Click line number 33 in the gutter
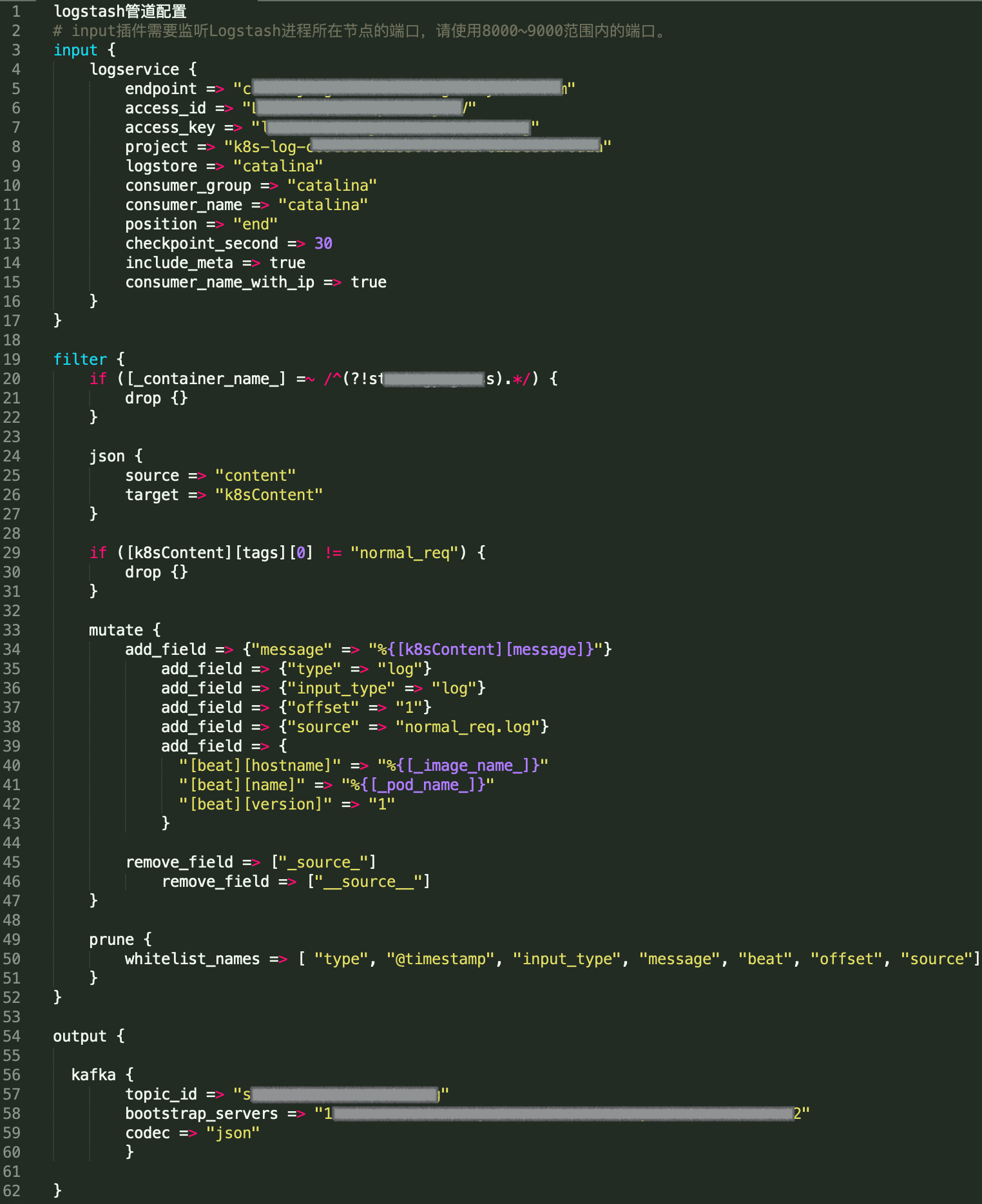 [12, 630]
